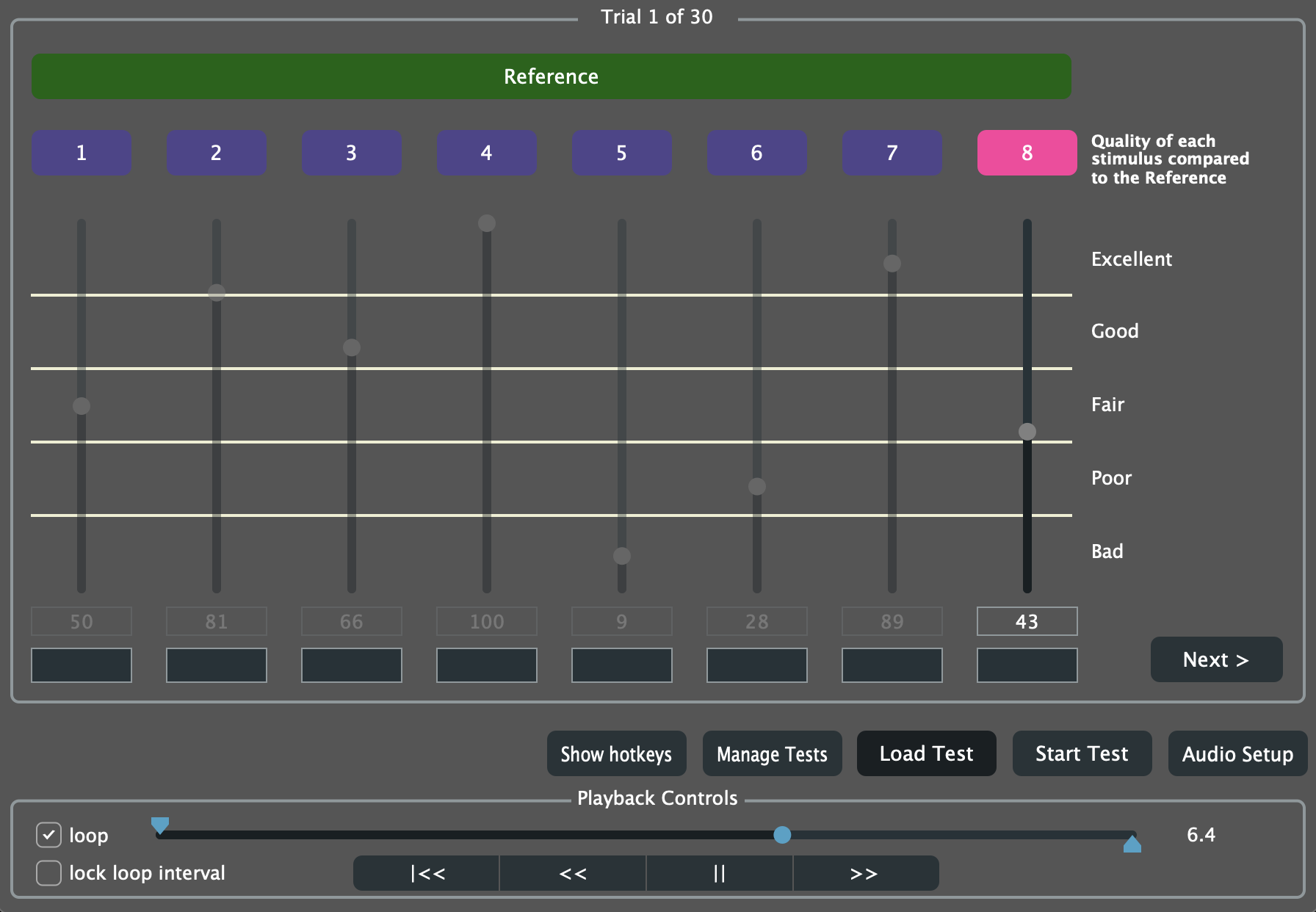The height and width of the screenshot is (912, 1316).
Task: Select stimulus button 4
Action: coord(487,153)
